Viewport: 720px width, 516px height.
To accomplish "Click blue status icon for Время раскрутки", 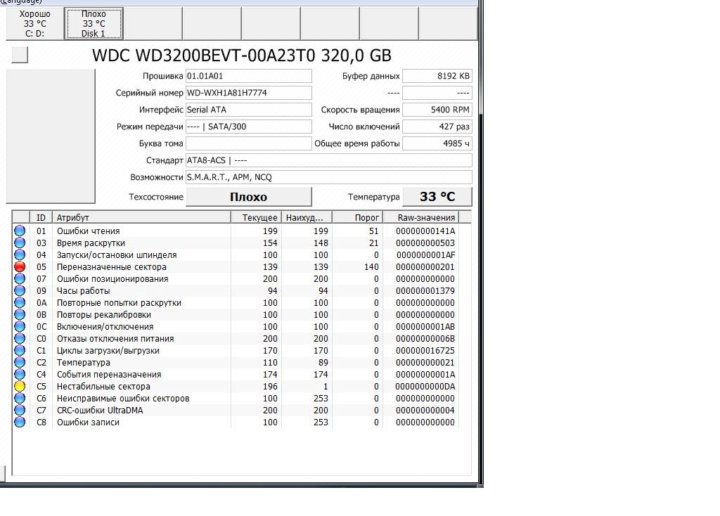I will tap(19, 243).
